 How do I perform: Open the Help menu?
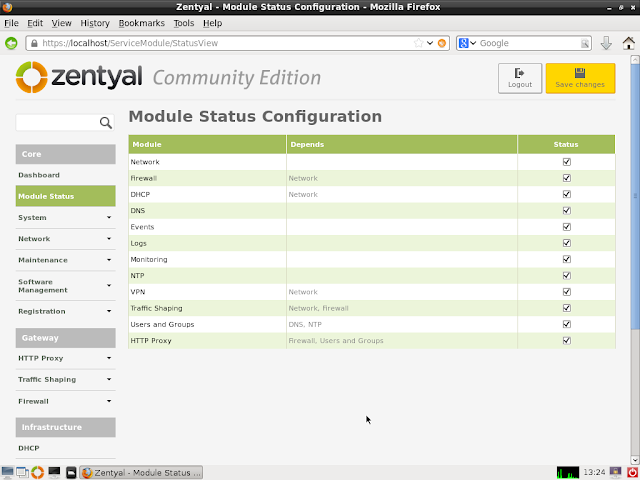213,23
